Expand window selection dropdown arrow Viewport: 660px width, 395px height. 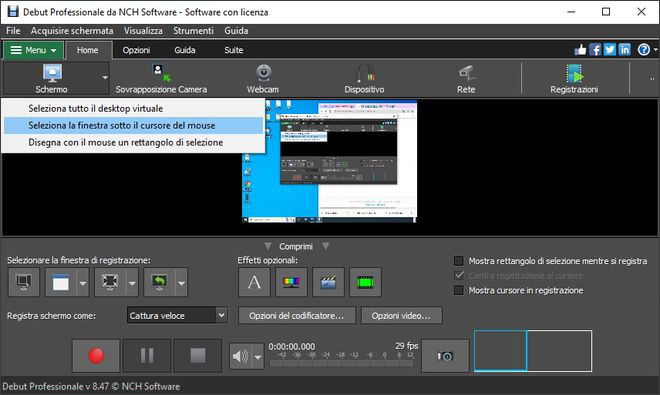[x=83, y=282]
